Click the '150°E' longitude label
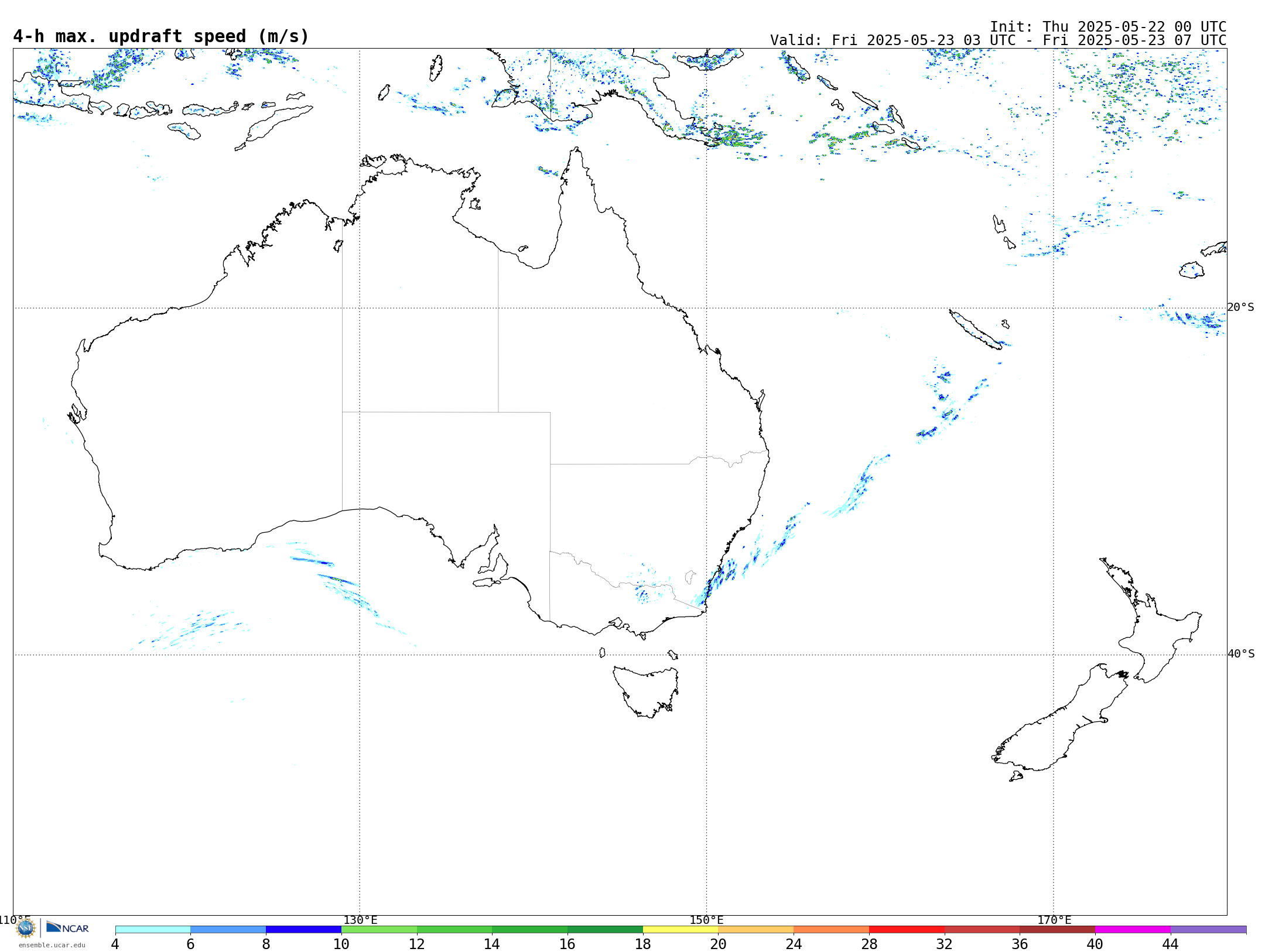Image resolution: width=1265 pixels, height=952 pixels. pyautogui.click(x=706, y=920)
